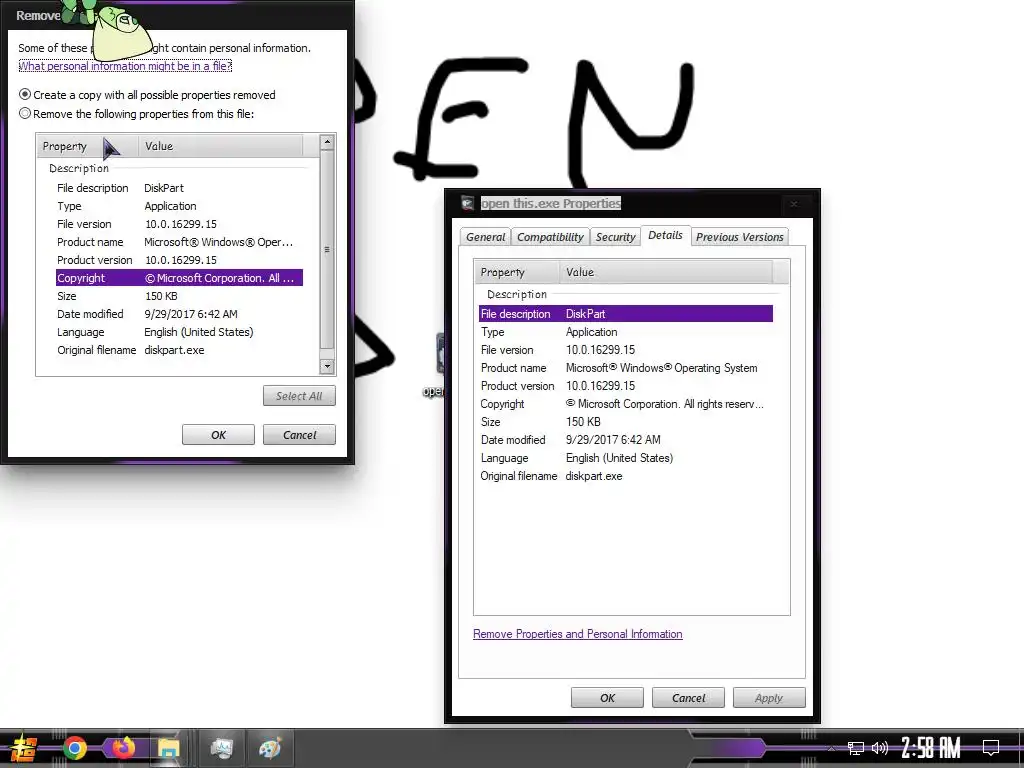
Task: Click Property column header in Remove Properties dialog
Action: point(88,146)
